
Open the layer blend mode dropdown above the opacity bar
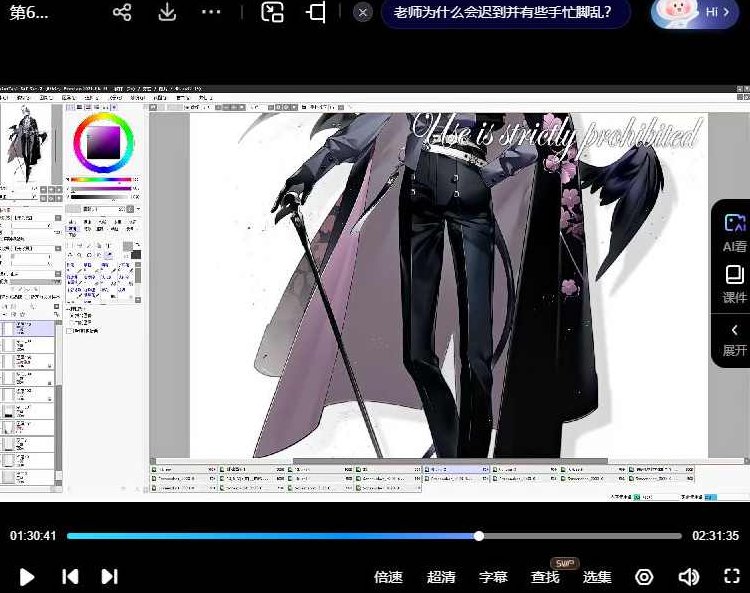coord(58,274)
